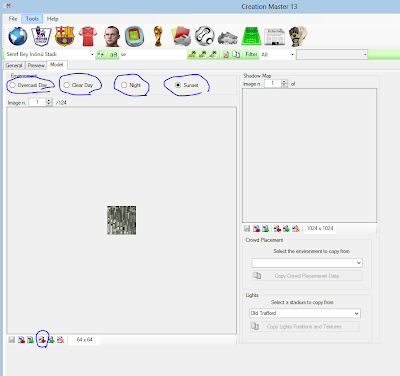Viewport: 400px width, 376px height.
Task: Switch to the Model tab
Action: [57, 65]
